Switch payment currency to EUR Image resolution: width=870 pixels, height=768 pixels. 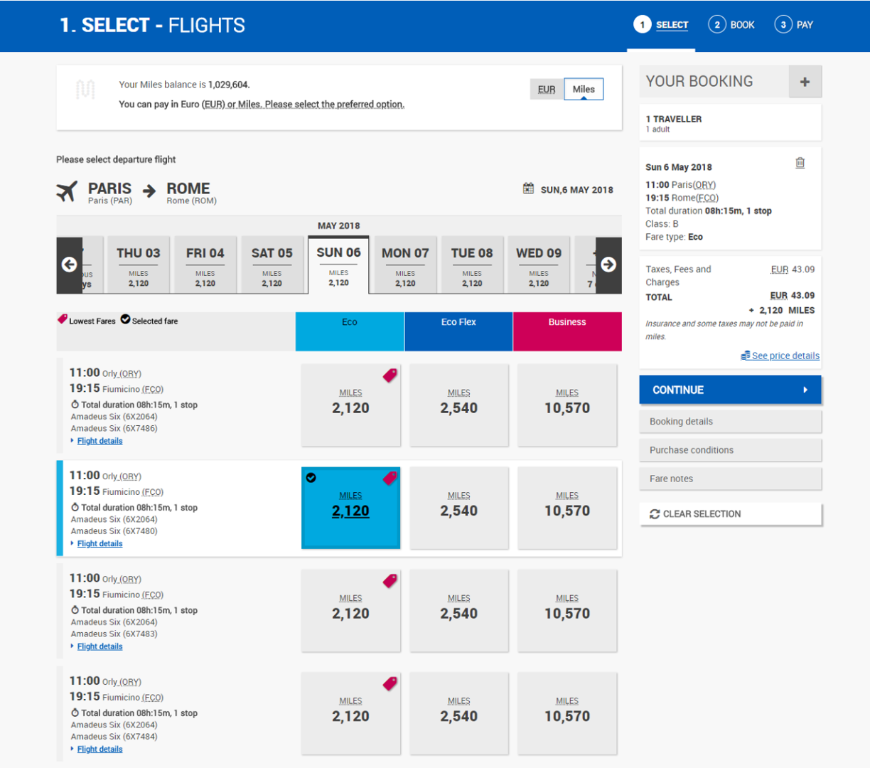(546, 89)
